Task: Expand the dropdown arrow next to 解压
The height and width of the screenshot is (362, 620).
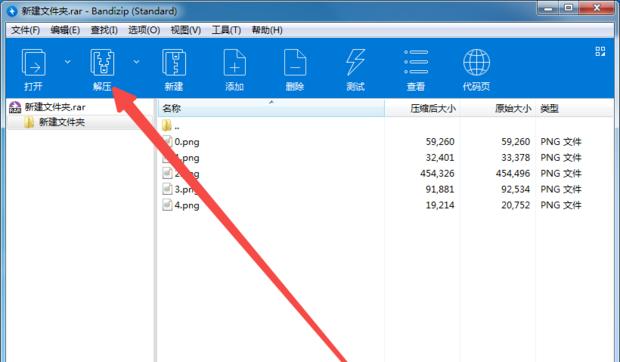Action: [136, 62]
